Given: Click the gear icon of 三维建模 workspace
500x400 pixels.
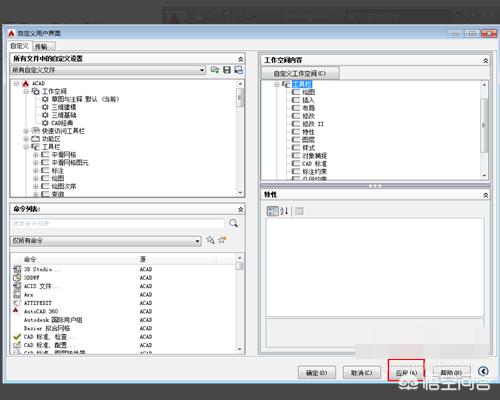Looking at the screenshot, I should (x=45, y=107).
